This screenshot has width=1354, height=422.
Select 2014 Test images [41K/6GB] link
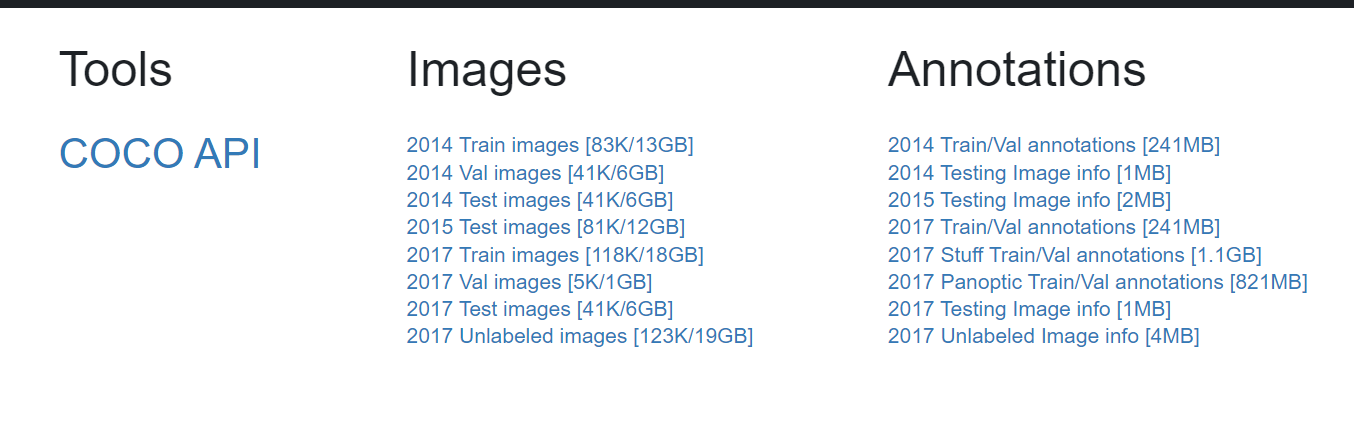coord(539,200)
